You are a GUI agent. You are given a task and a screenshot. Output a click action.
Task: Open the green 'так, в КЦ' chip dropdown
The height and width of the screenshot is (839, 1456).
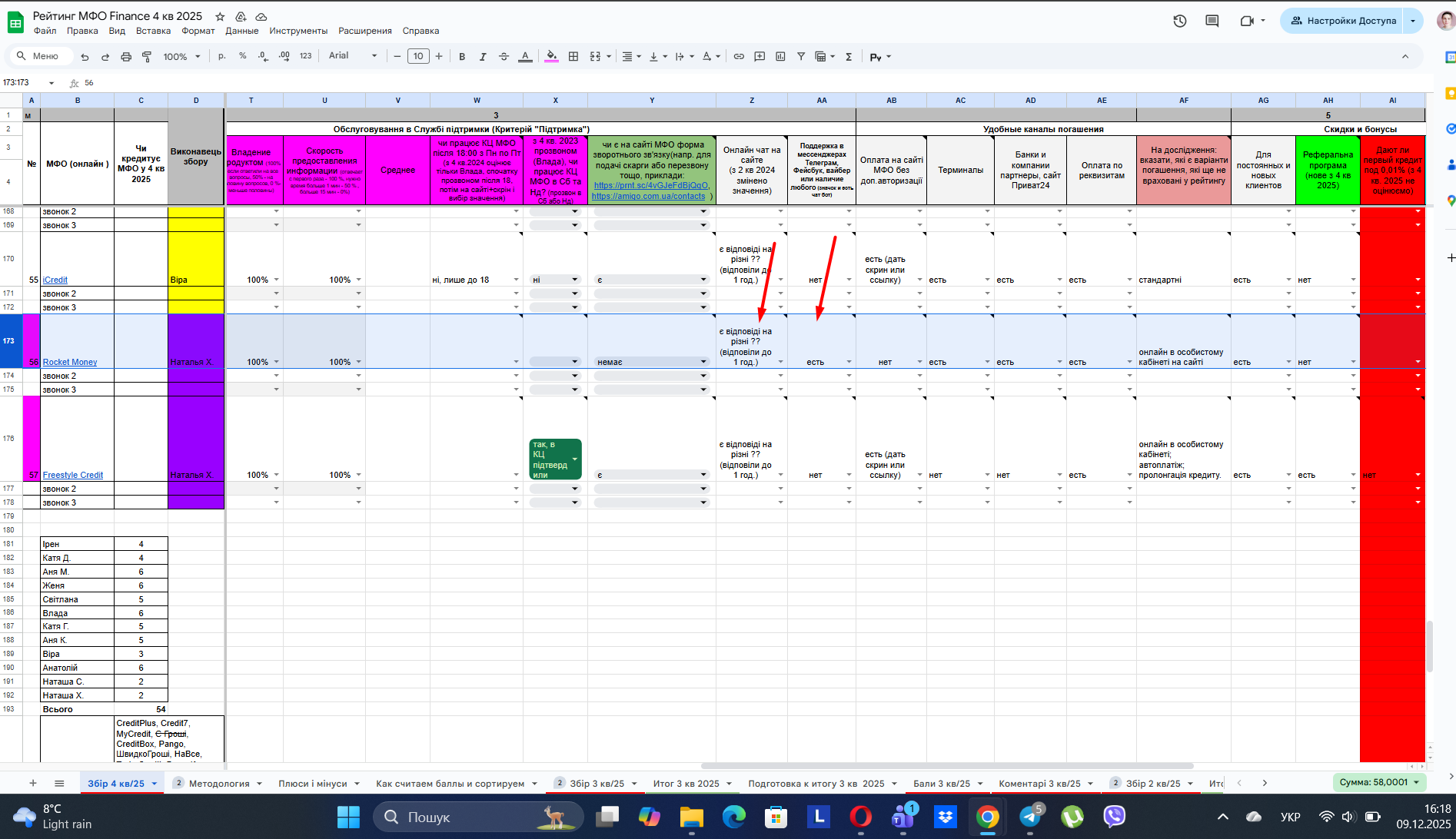(x=574, y=459)
